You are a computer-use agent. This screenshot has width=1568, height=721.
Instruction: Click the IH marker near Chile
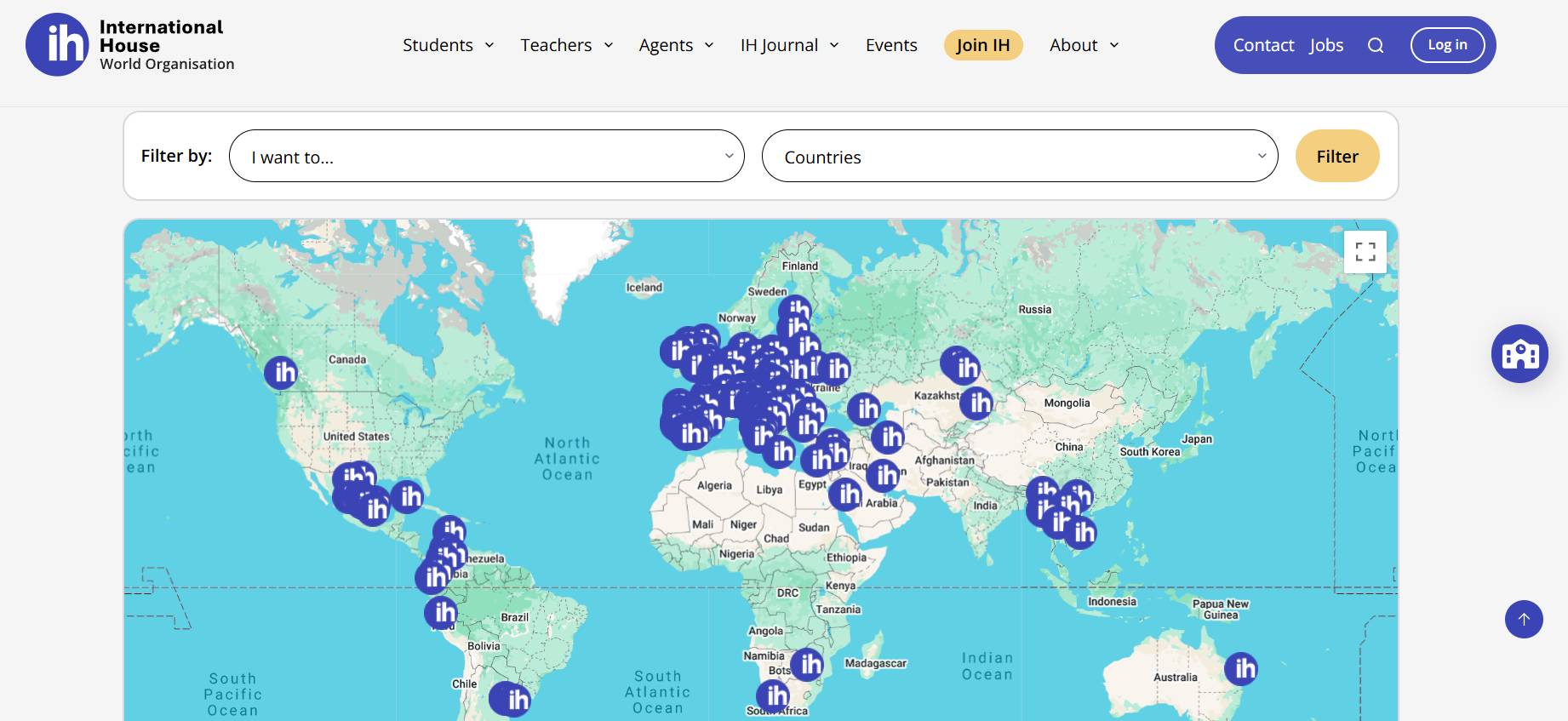(x=511, y=700)
